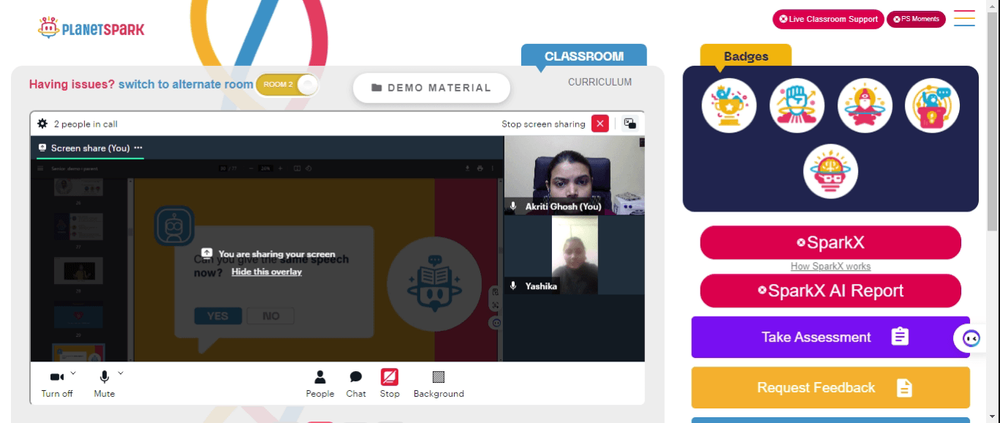This screenshot has width=1000, height=423.
Task: Click YES button on shared slide
Action: [x=217, y=316]
